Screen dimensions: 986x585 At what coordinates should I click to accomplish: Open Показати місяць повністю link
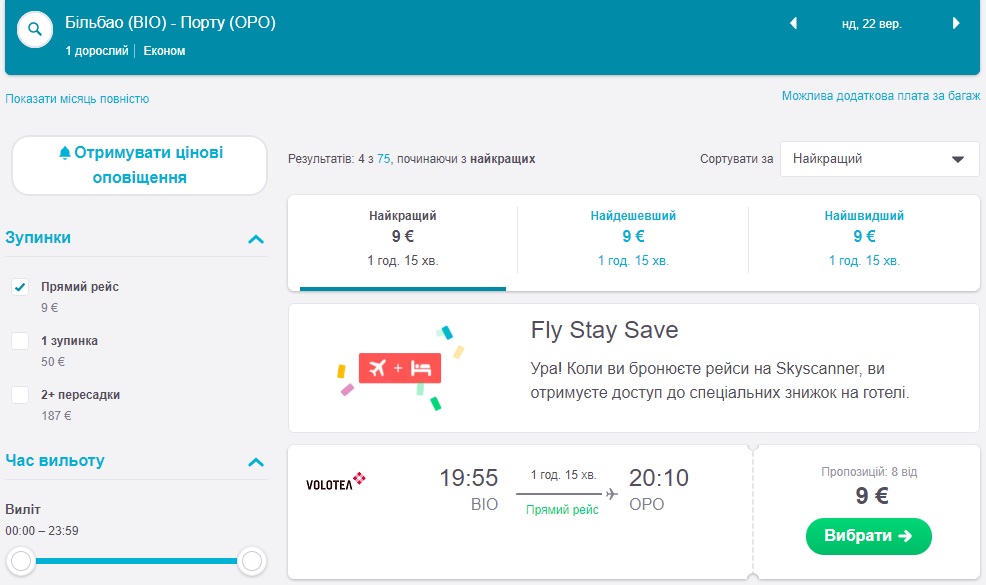[77, 99]
